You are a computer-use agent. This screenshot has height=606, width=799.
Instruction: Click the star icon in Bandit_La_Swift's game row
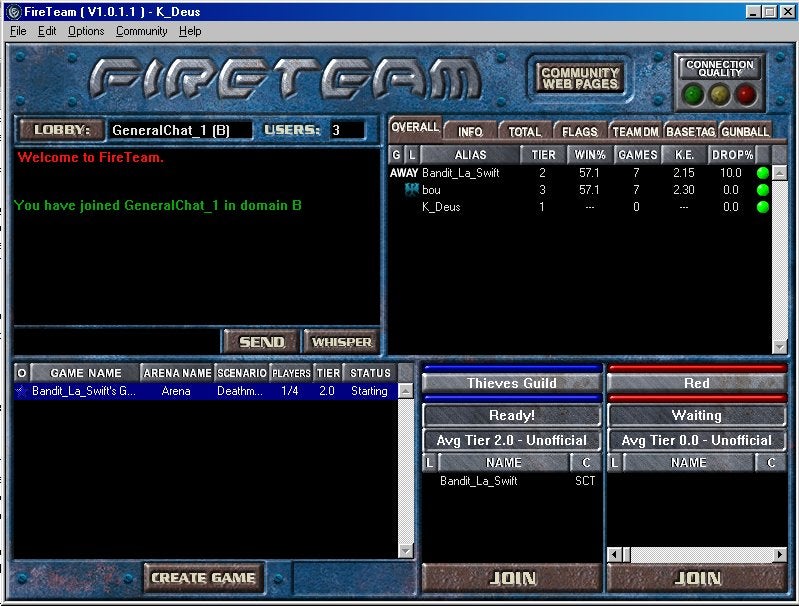click(x=21, y=391)
